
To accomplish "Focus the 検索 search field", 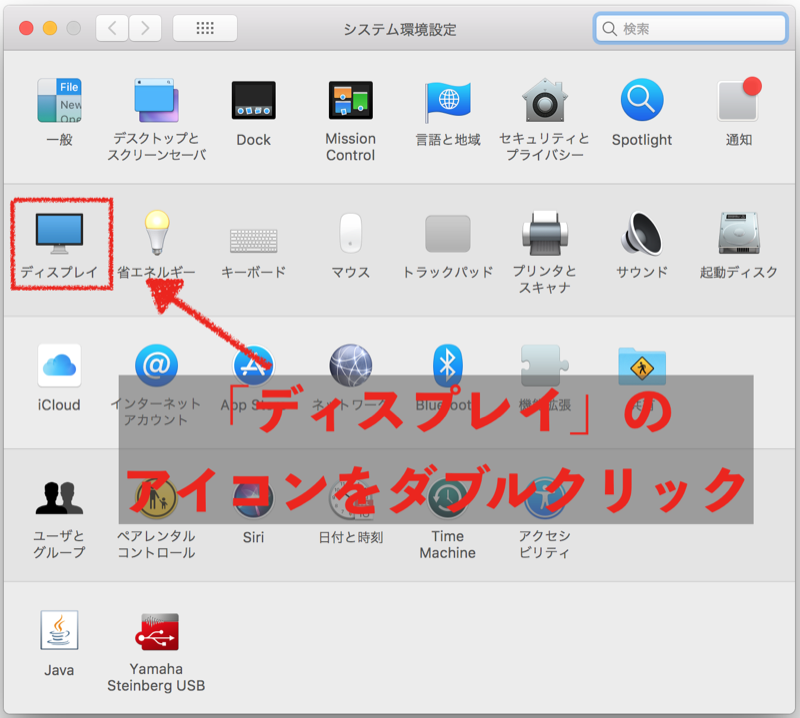I will coord(690,28).
